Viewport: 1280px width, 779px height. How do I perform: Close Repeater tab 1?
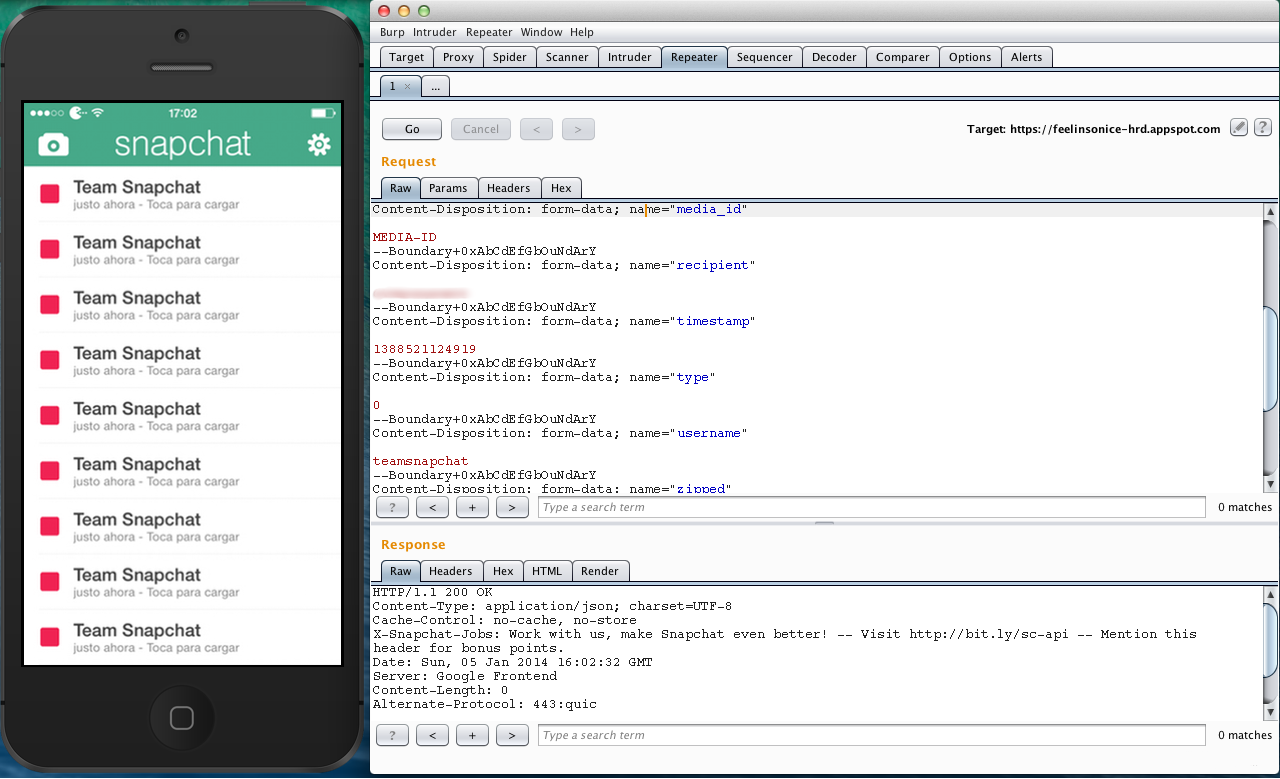pyautogui.click(x=407, y=87)
